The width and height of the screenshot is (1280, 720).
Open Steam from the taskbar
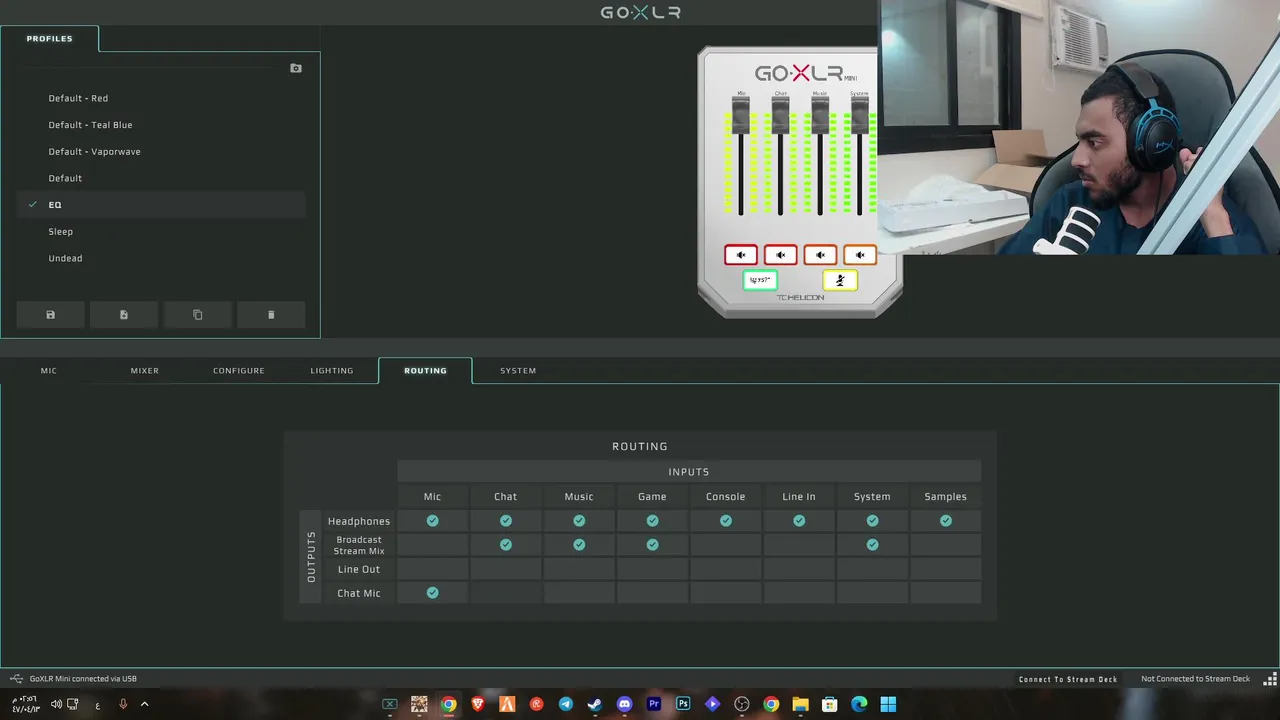tap(595, 704)
